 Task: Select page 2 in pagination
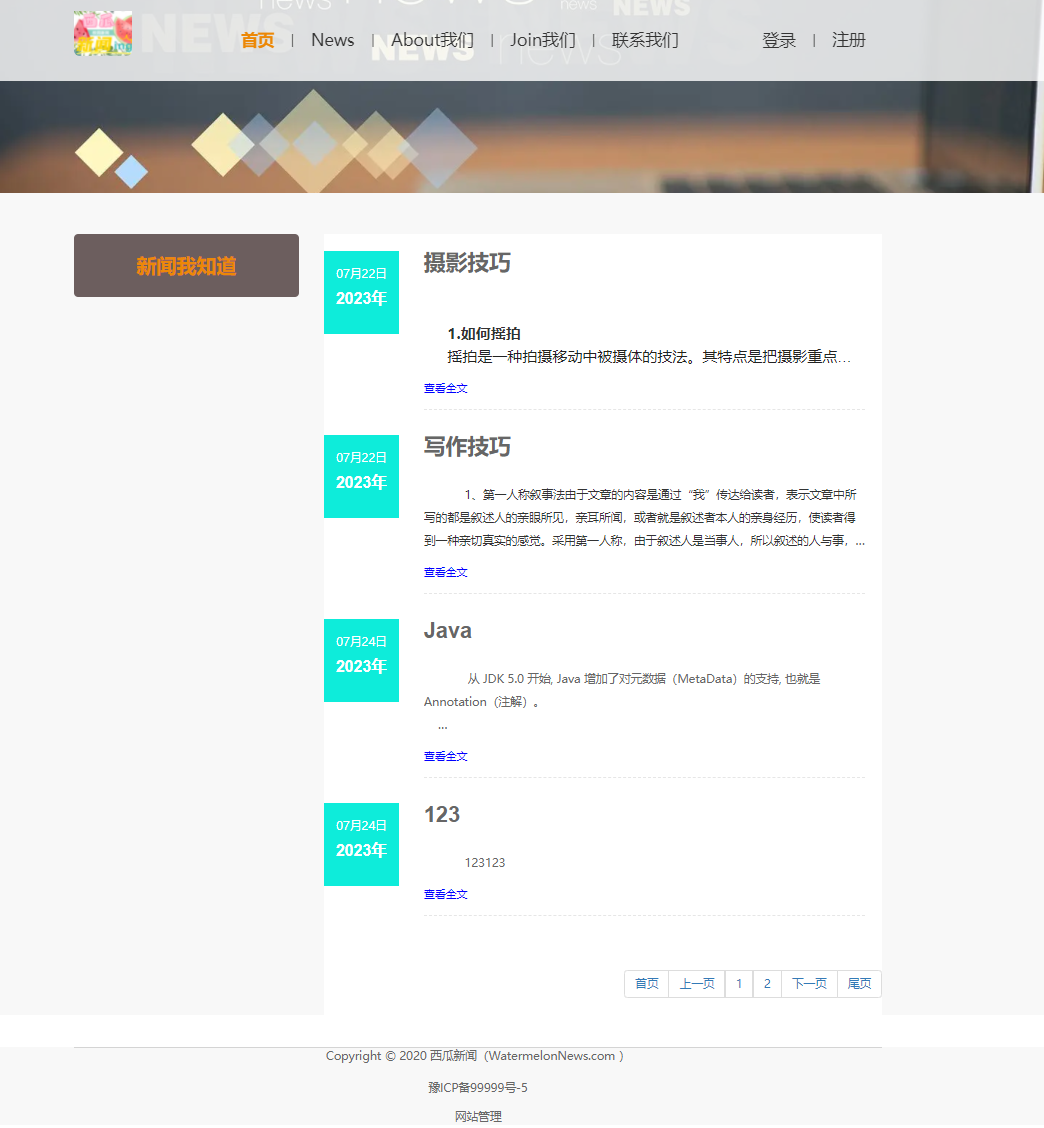click(767, 984)
